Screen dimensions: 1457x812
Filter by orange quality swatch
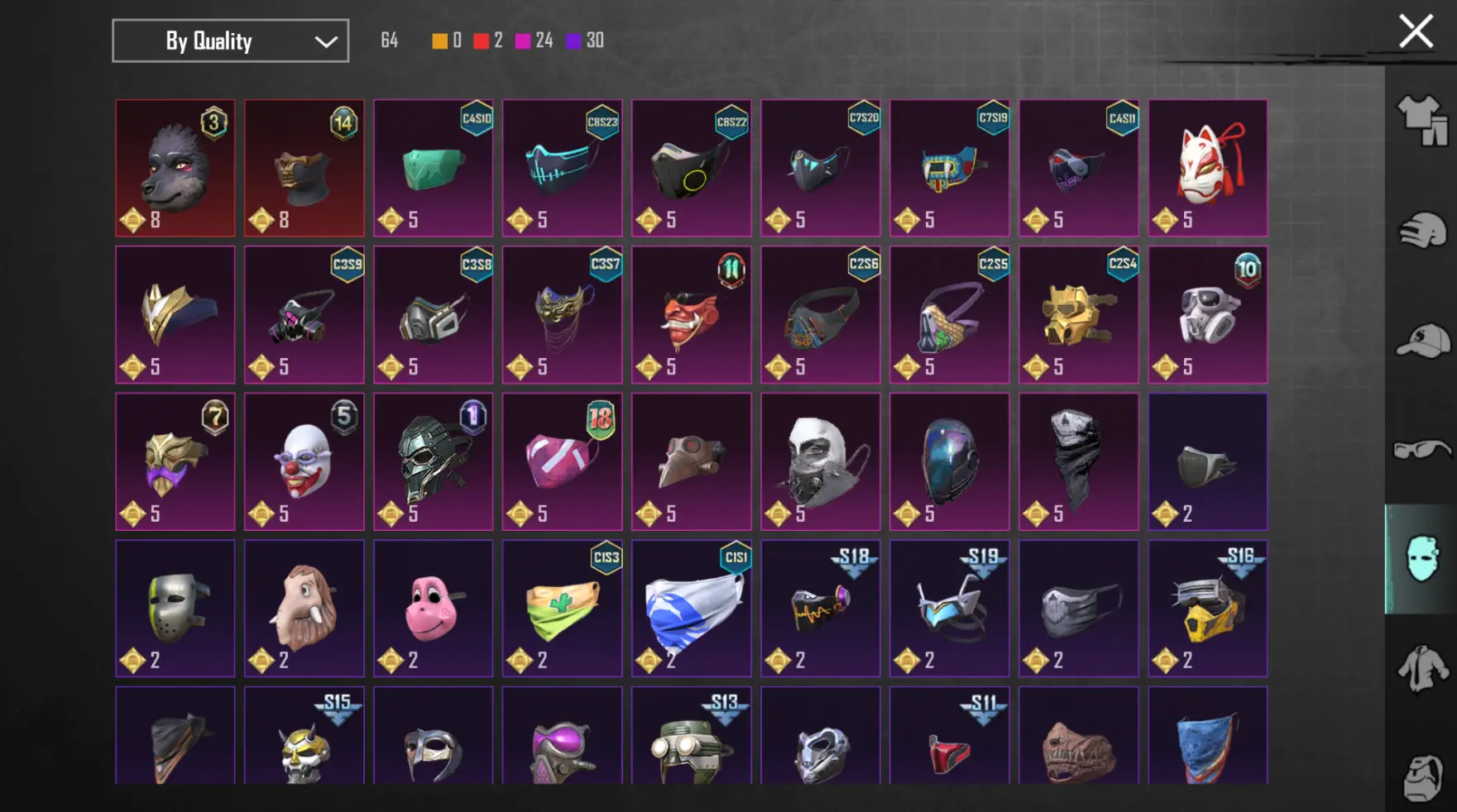coord(439,41)
